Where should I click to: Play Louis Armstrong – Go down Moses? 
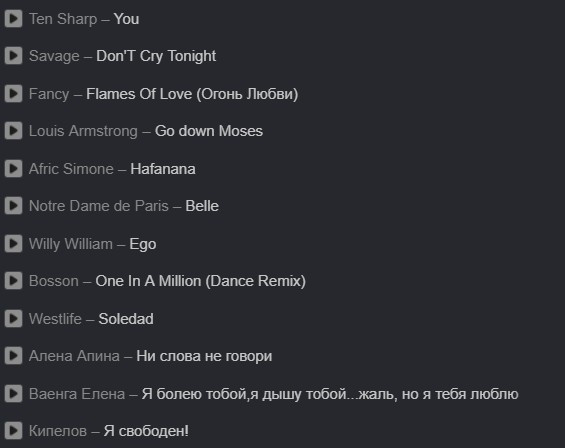[x=13, y=131]
